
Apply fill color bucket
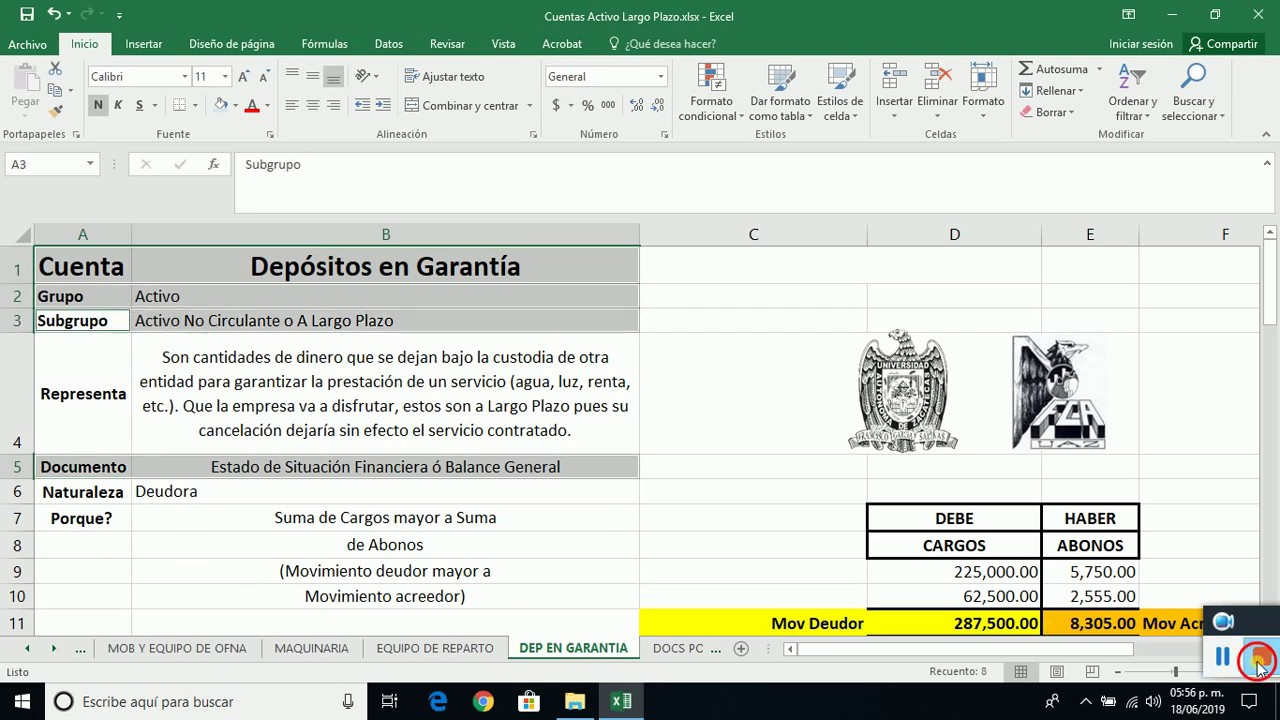click(x=221, y=105)
